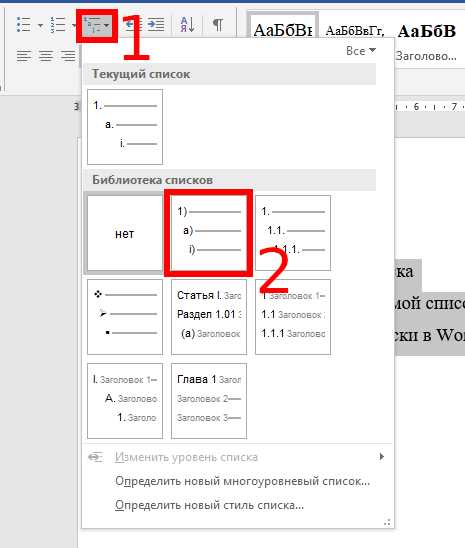Choose the 'Статья I. Раздел 1.01' list style

tap(209, 317)
